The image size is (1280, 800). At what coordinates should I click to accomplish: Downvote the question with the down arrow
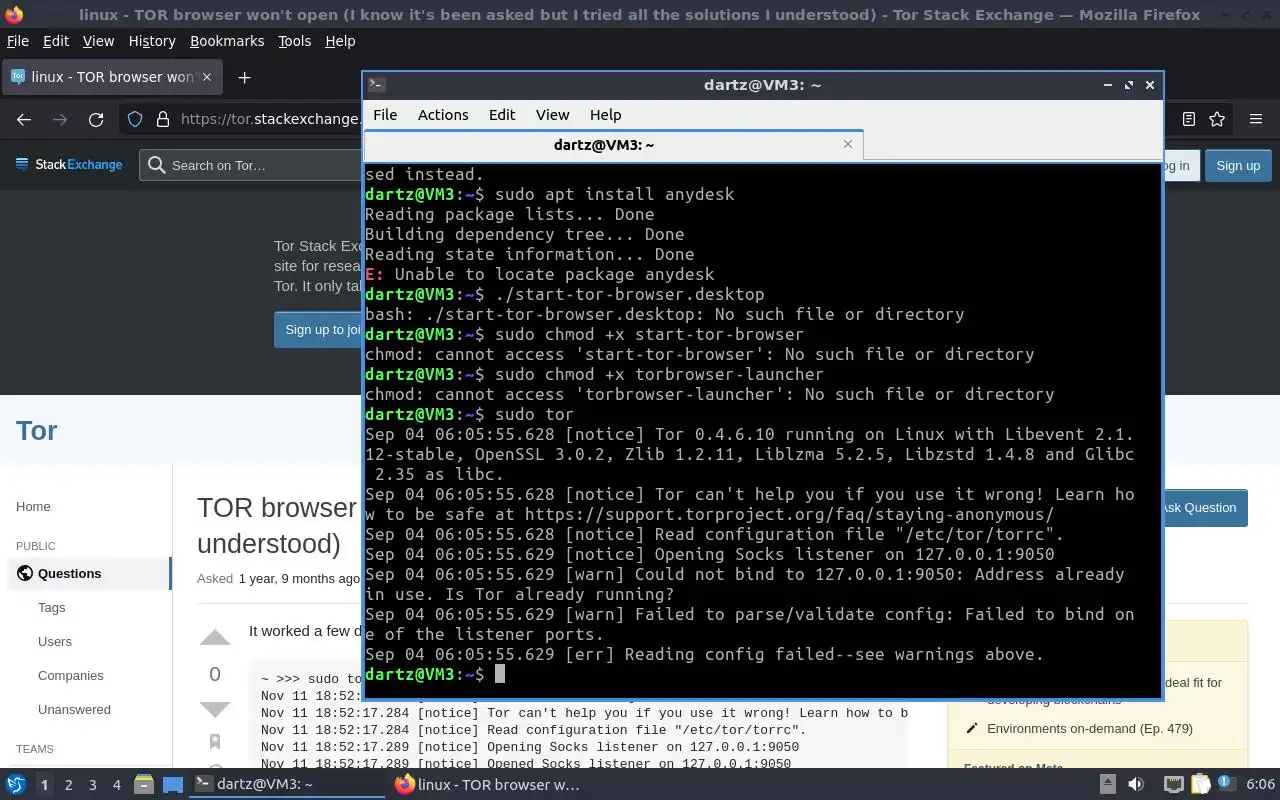(215, 710)
